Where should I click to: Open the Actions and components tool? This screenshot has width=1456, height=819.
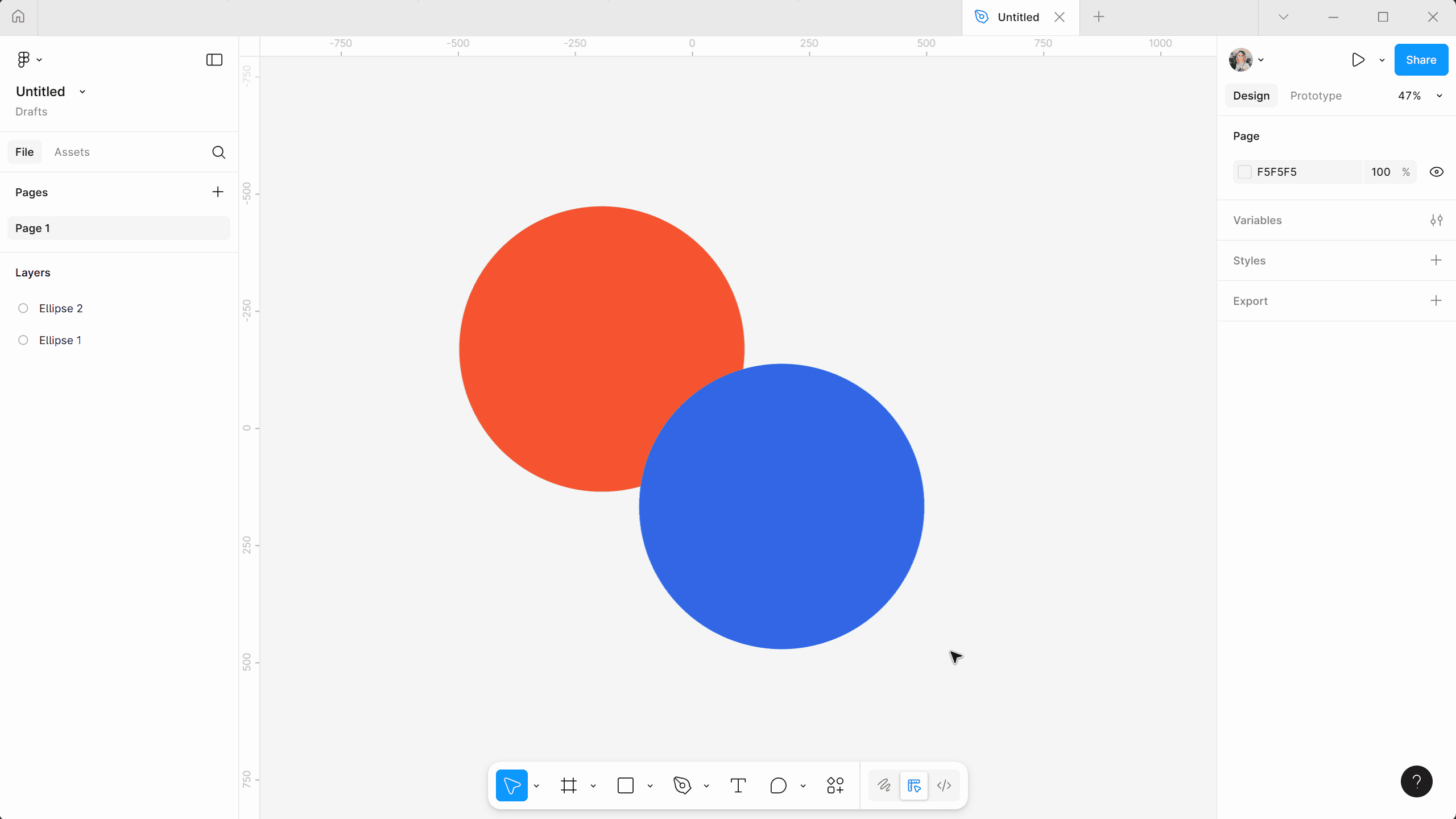(x=835, y=785)
